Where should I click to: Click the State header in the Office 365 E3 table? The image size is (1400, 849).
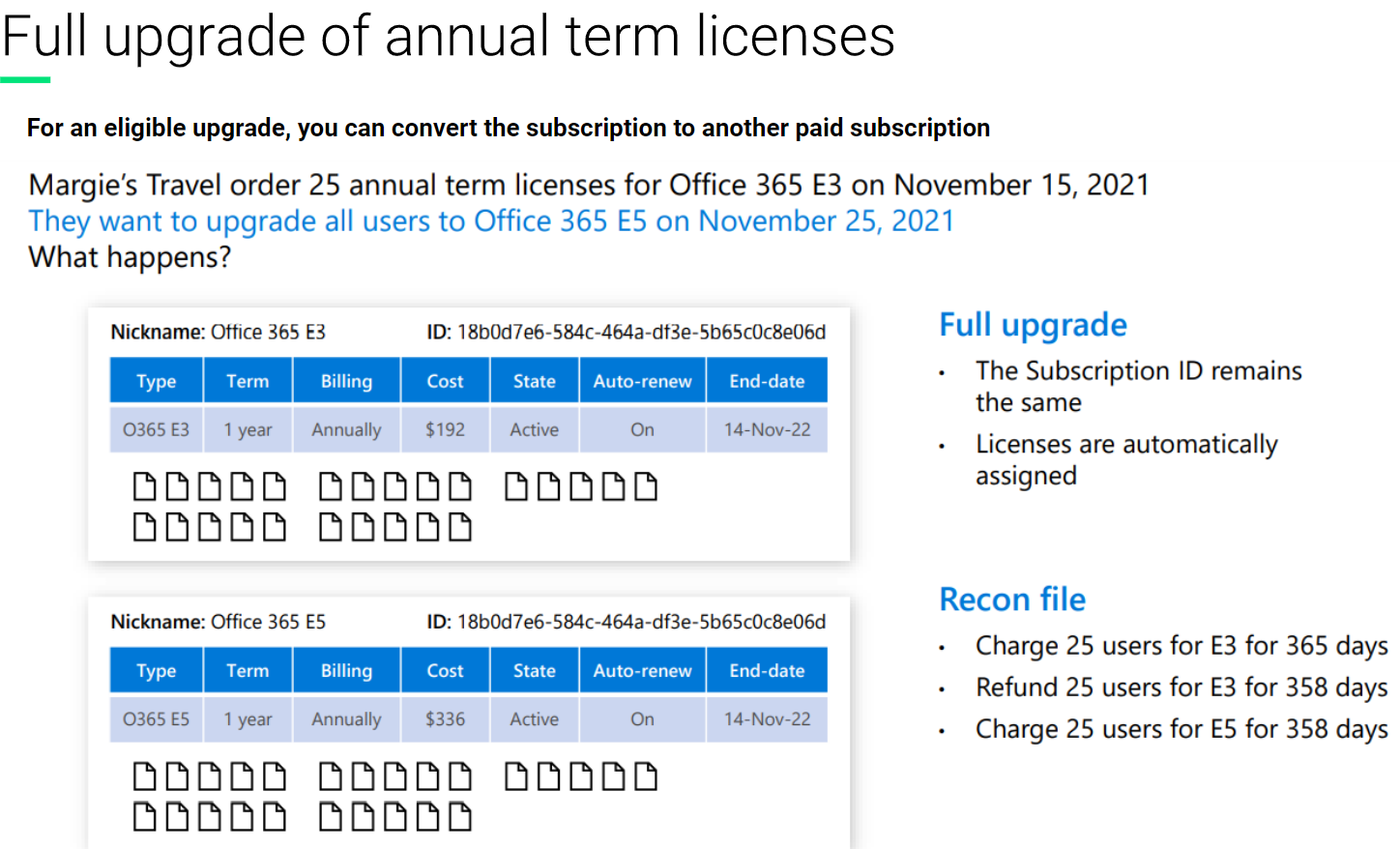[534, 380]
